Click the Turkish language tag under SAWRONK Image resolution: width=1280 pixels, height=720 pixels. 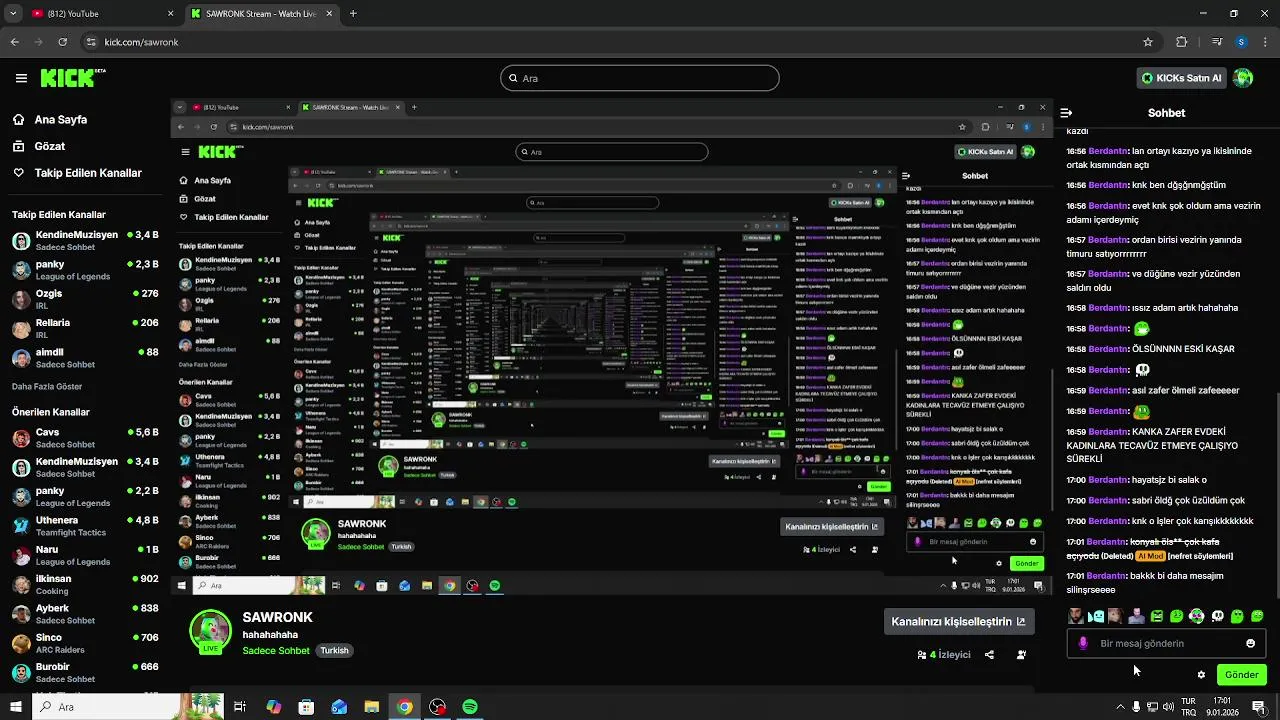pyautogui.click(x=334, y=650)
